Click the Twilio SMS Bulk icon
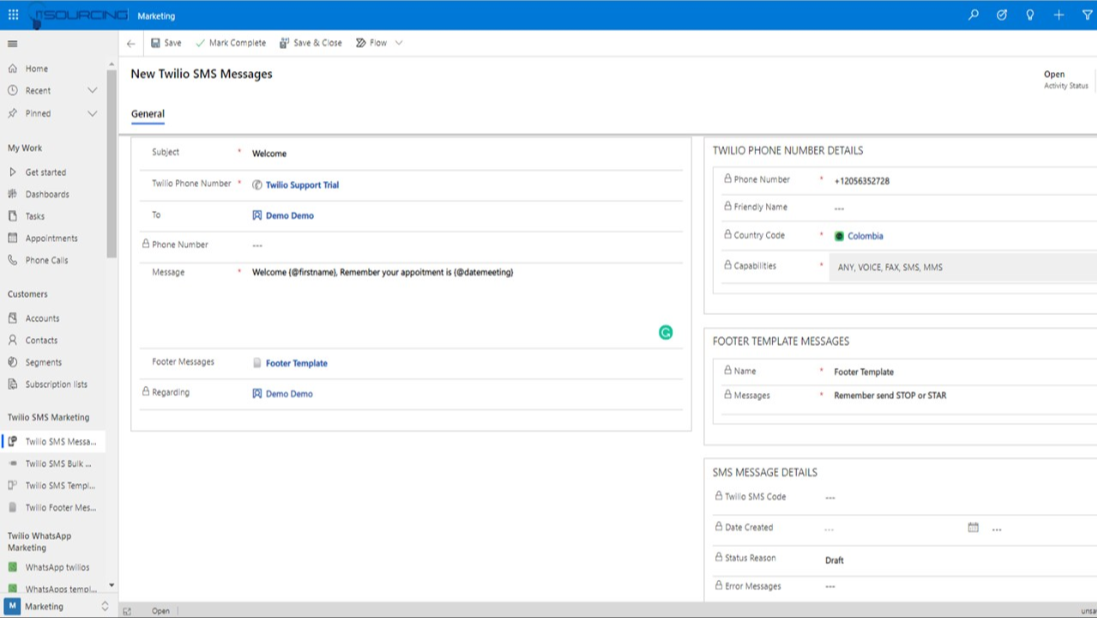Image resolution: width=1097 pixels, height=618 pixels. click(x=13, y=463)
